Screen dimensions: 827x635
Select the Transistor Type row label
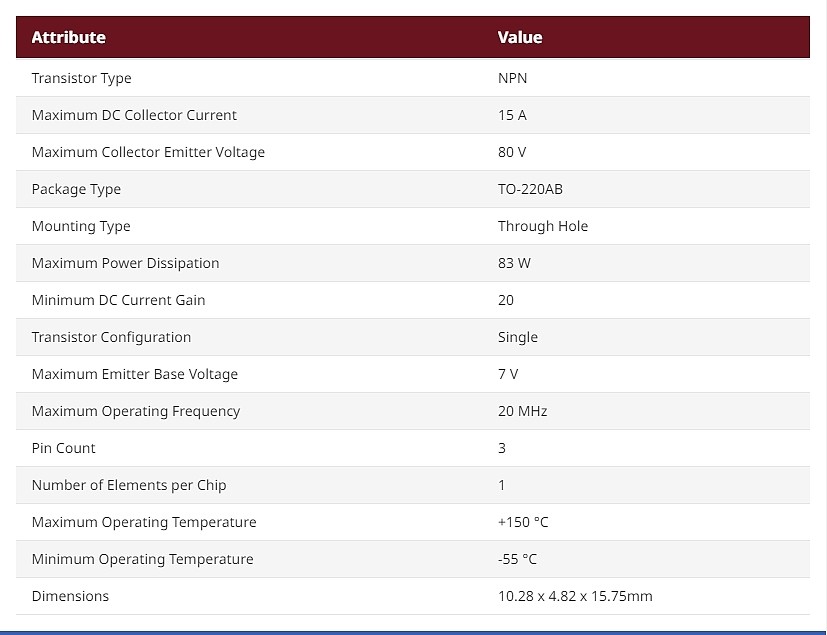[81, 79]
